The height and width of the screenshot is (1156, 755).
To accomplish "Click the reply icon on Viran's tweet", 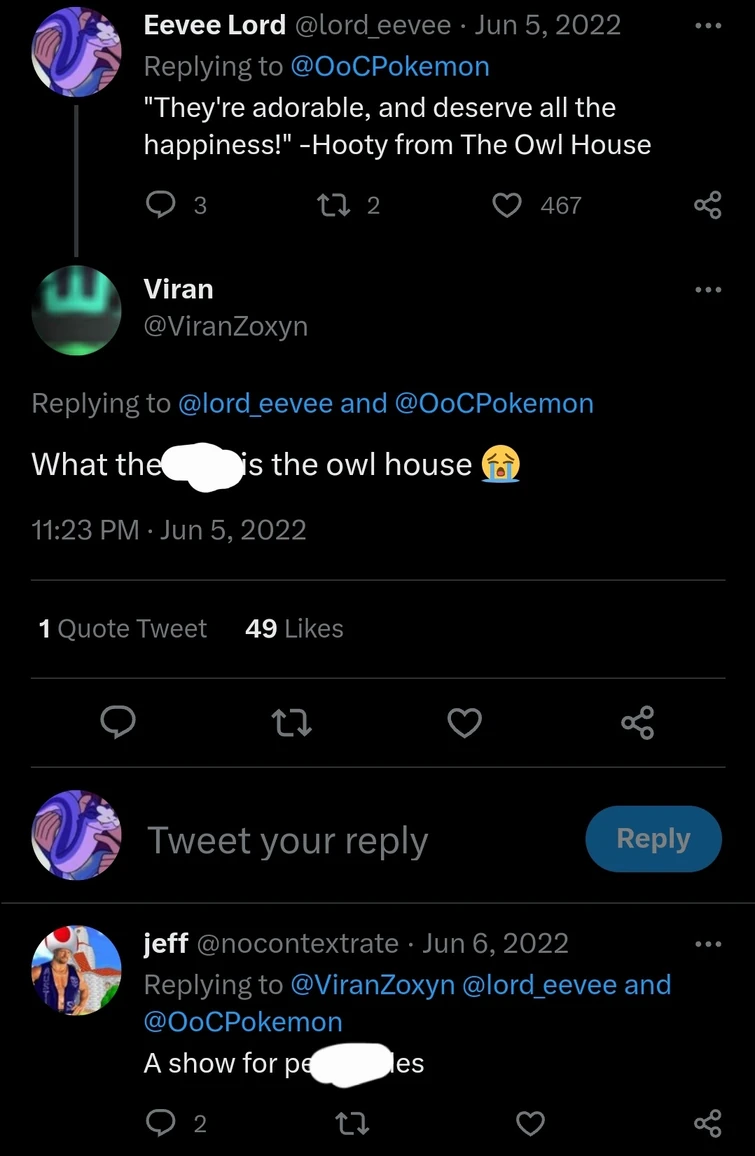I will pos(118,722).
